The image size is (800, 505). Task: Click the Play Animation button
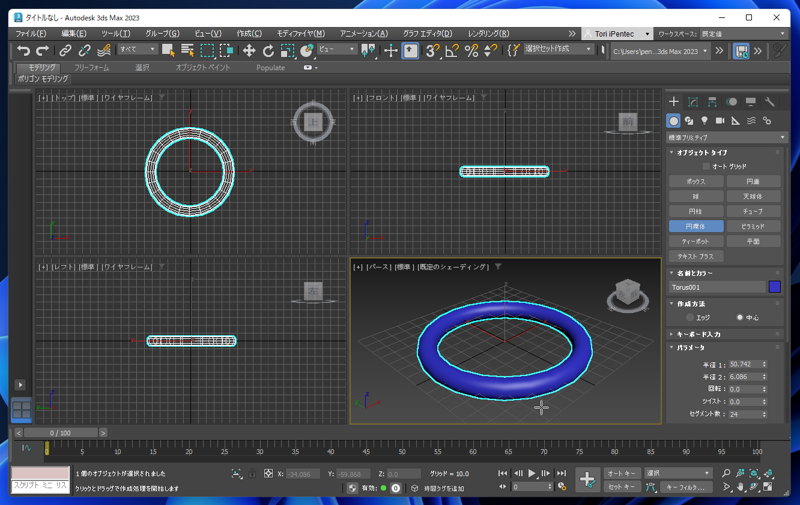(x=532, y=473)
